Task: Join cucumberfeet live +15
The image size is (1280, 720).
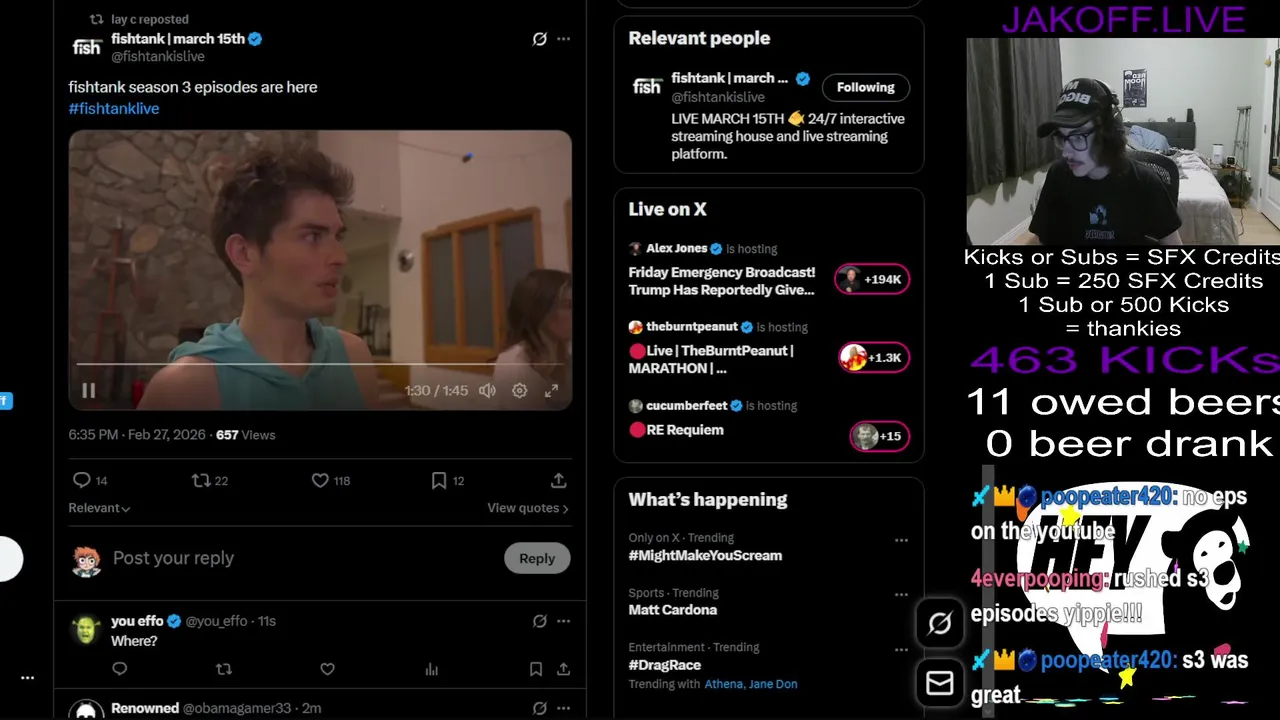Action: pos(879,436)
